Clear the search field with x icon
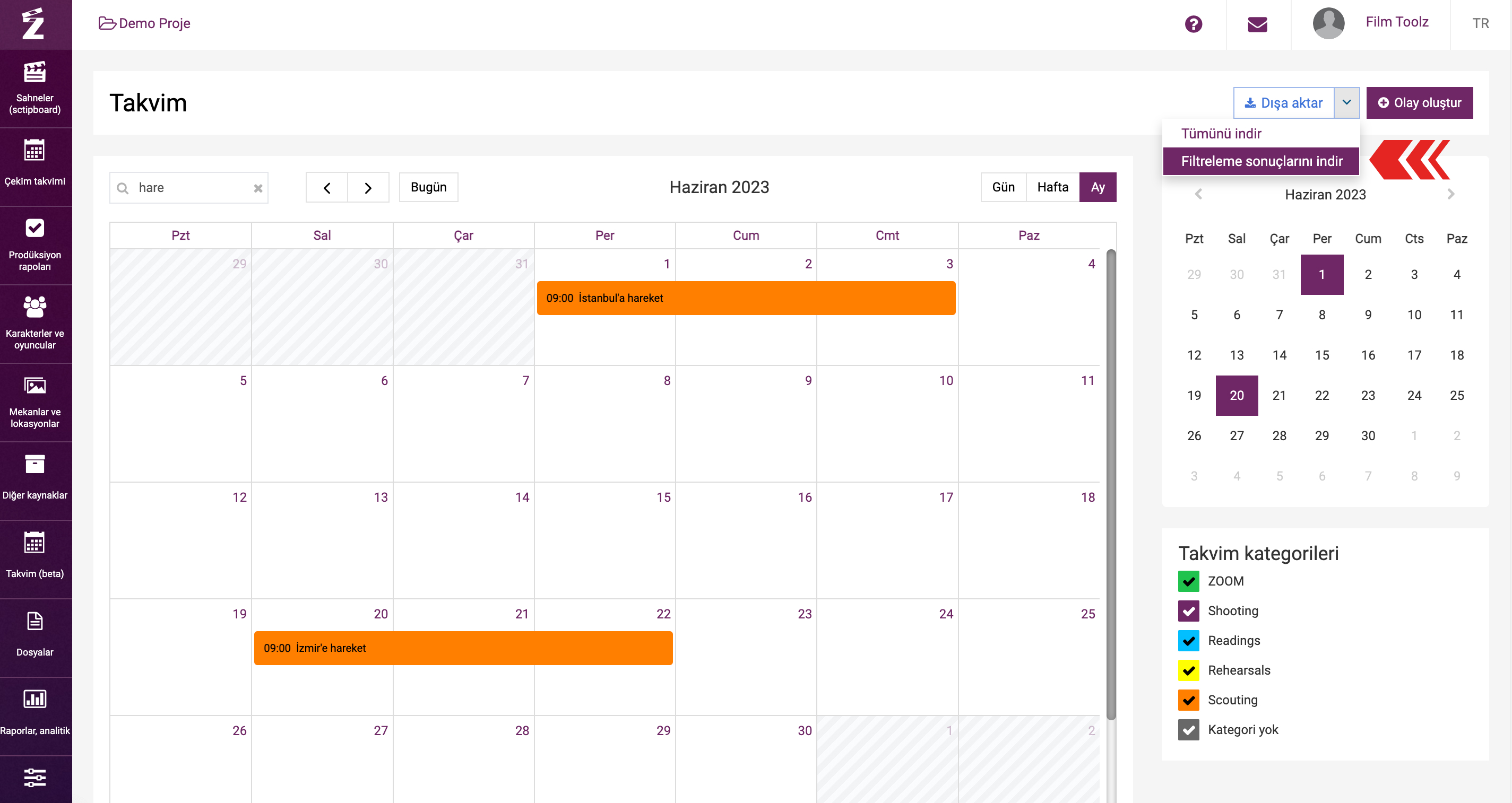 tap(258, 188)
